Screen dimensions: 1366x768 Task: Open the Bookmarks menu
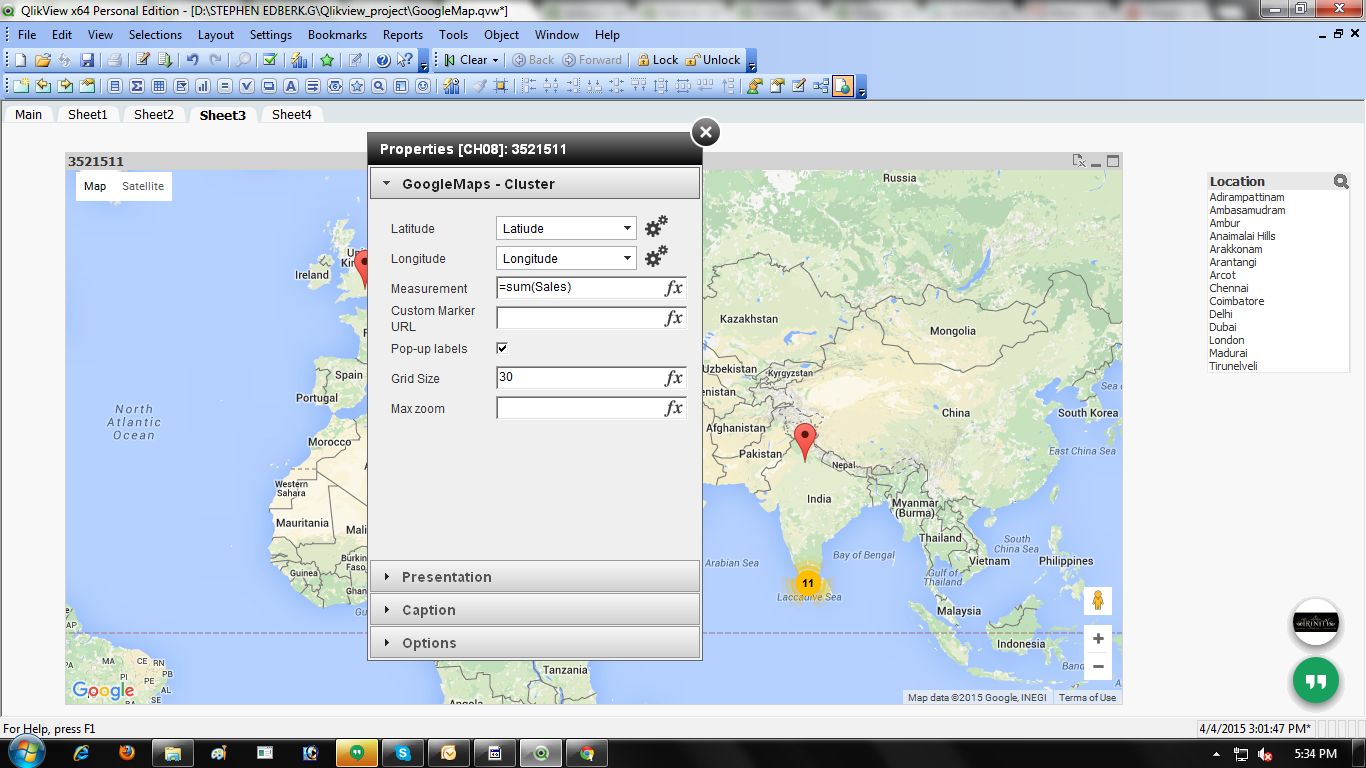tap(337, 34)
